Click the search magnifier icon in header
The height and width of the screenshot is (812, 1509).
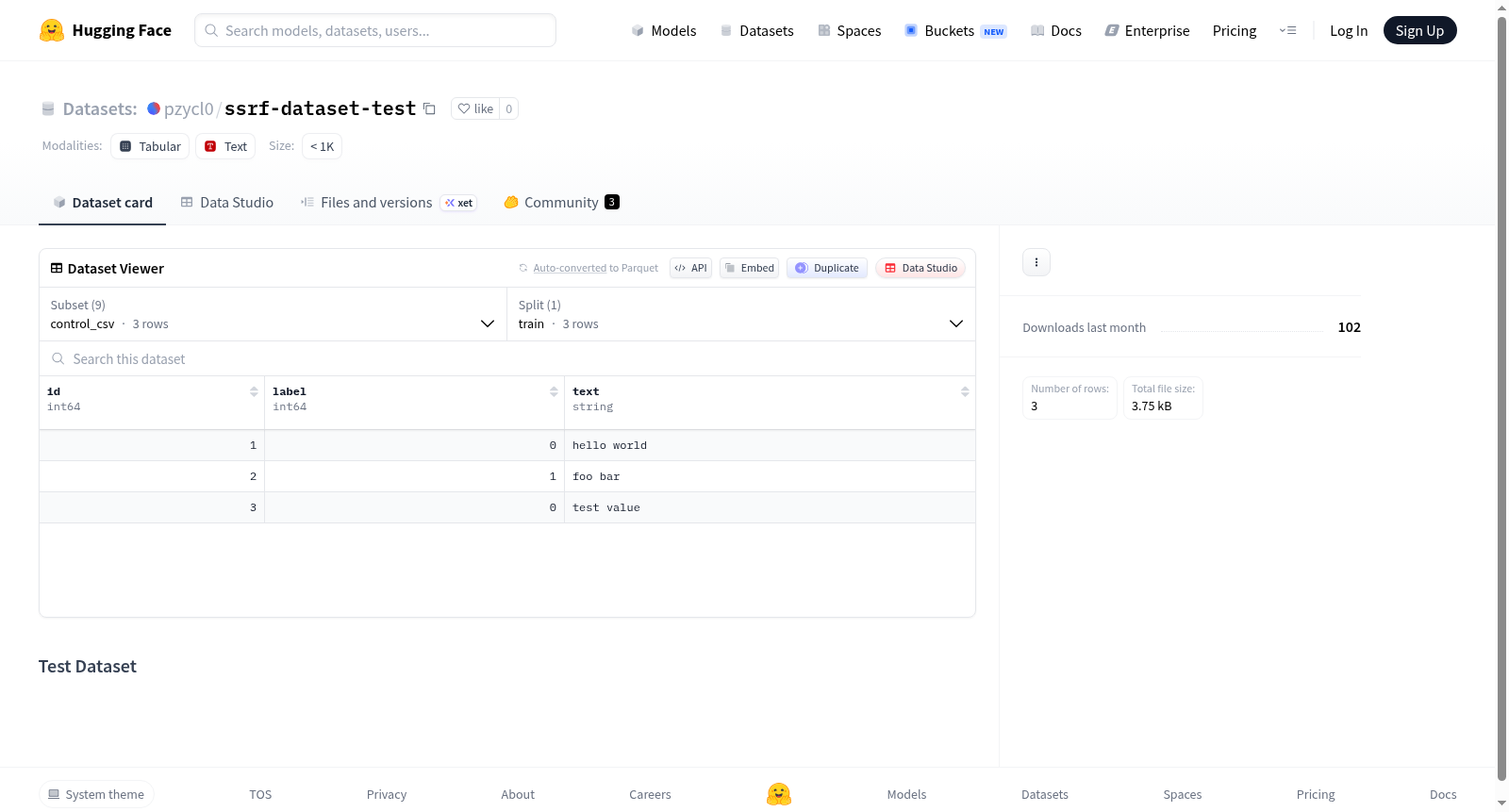[211, 30]
